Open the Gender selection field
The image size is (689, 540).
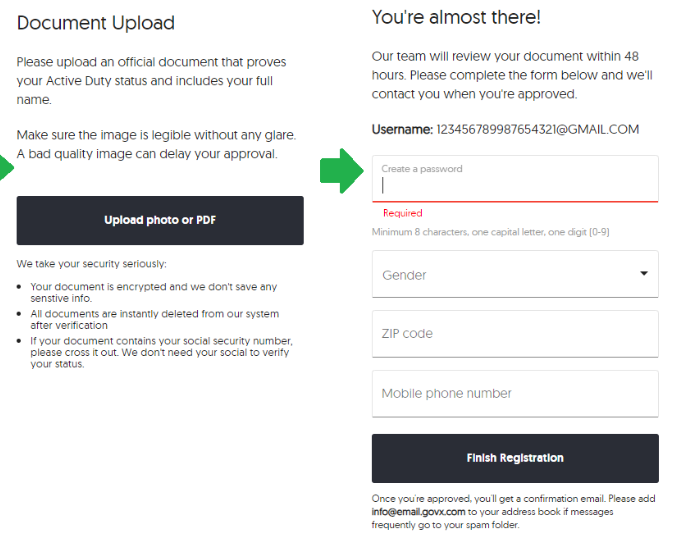pos(500,274)
